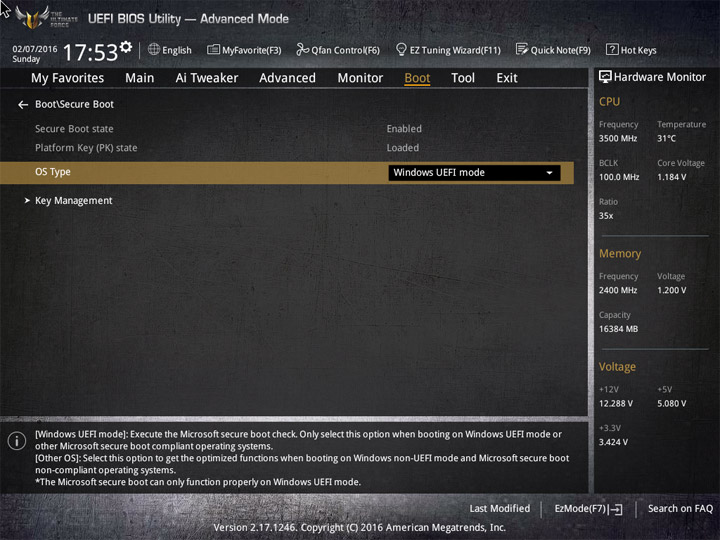Click the CPU temperature 31°C value
The width and height of the screenshot is (720, 540).
pyautogui.click(x=666, y=138)
